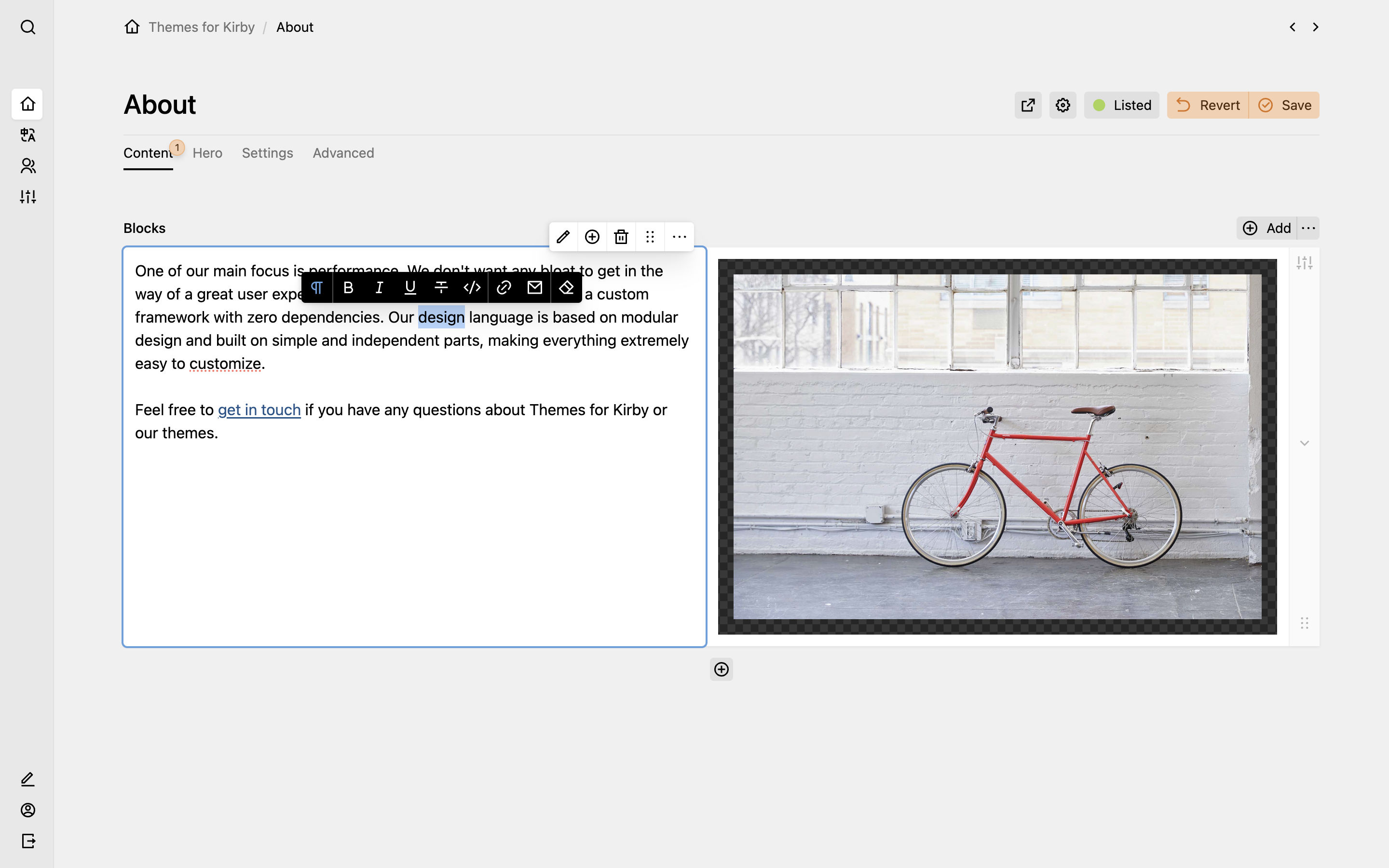
Task: Open the Advanced tab
Action: point(343,153)
